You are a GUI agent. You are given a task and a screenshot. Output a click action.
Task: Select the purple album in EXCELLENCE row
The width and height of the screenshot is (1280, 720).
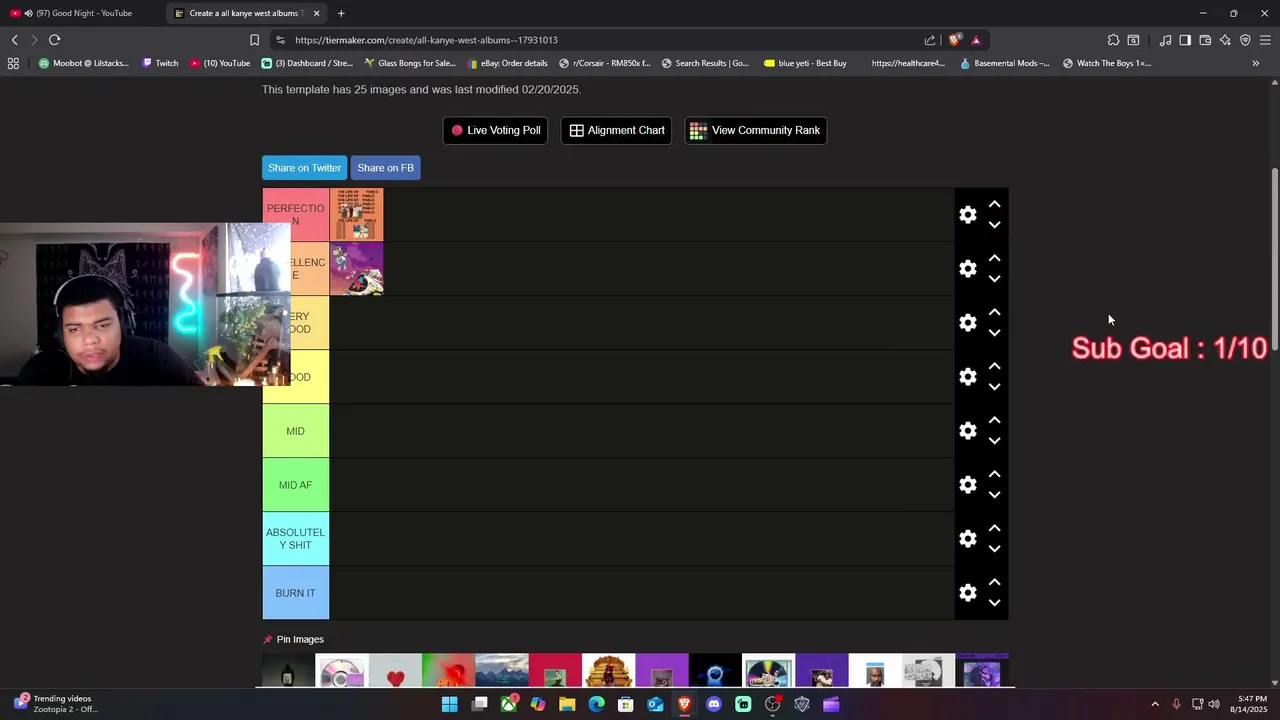click(x=357, y=268)
